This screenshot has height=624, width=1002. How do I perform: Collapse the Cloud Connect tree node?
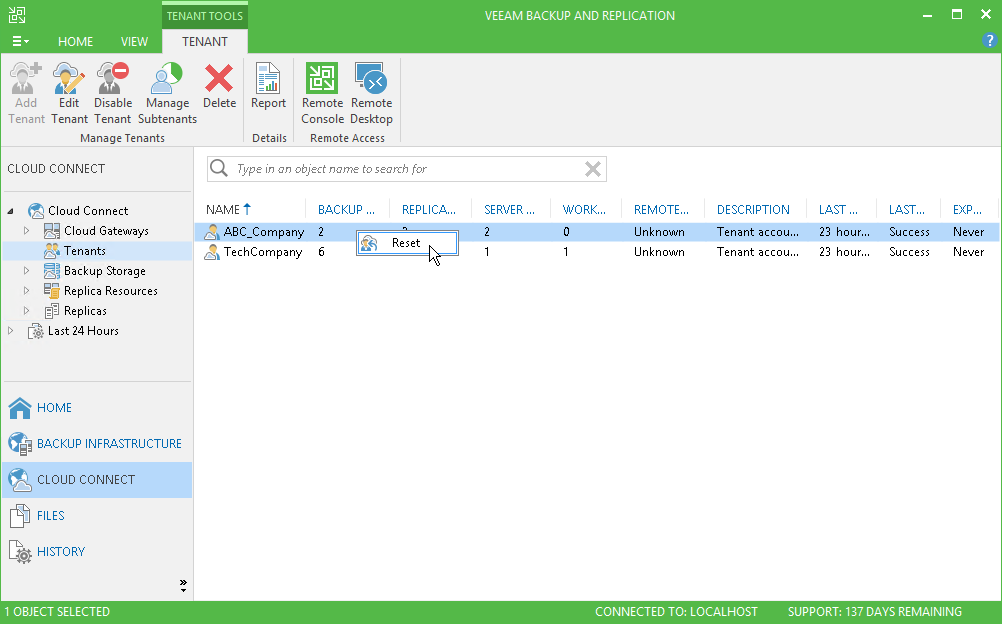pos(11,211)
